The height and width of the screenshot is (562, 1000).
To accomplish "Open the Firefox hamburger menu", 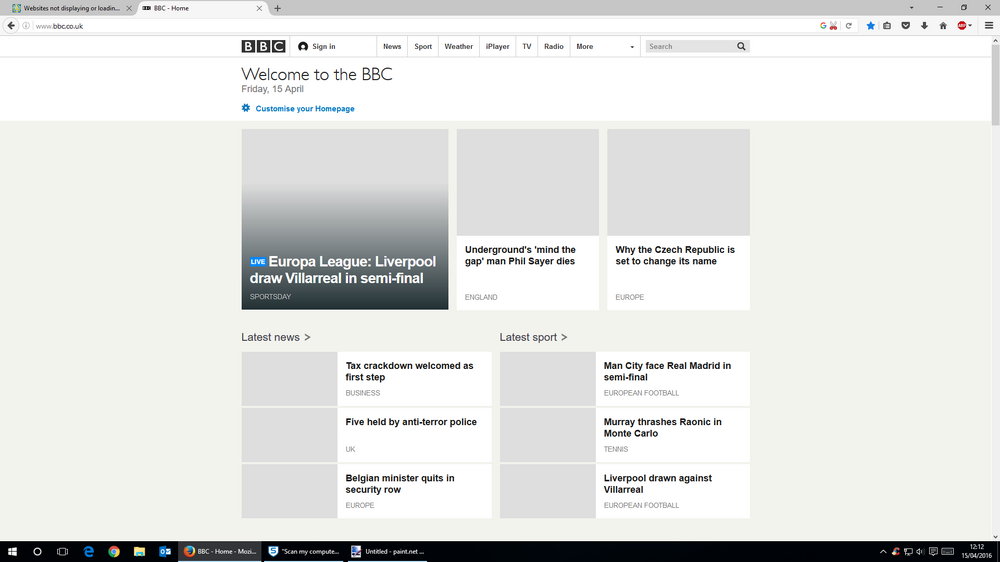I will pyautogui.click(x=989, y=26).
